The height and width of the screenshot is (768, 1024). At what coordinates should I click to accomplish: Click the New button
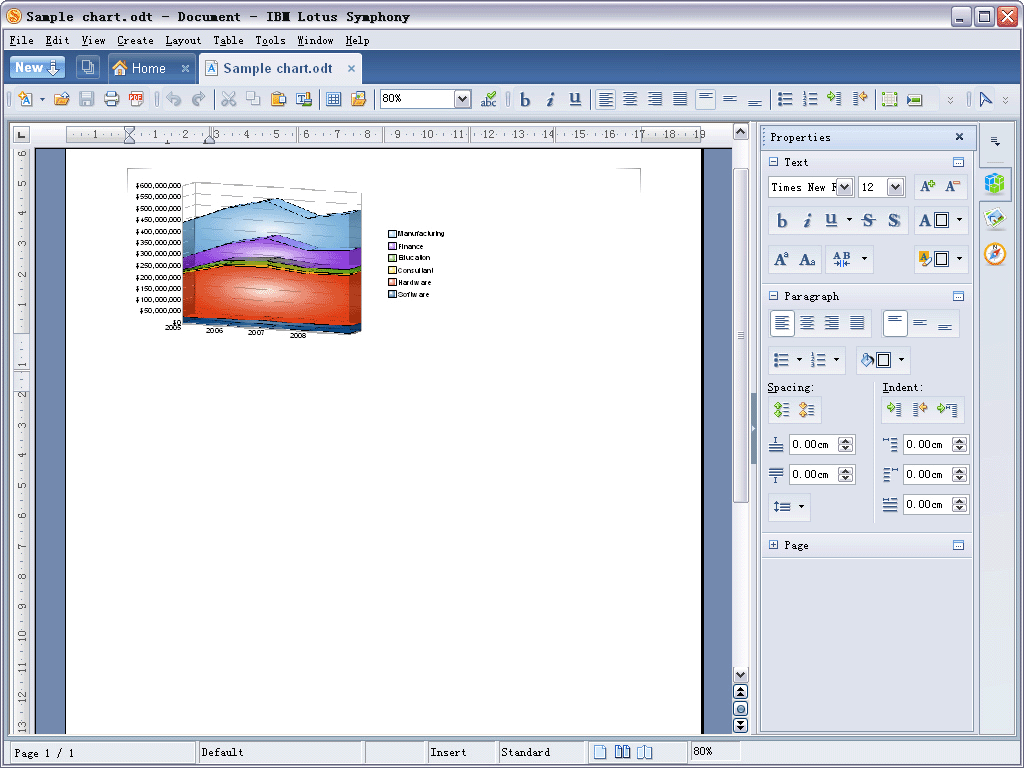pos(37,68)
